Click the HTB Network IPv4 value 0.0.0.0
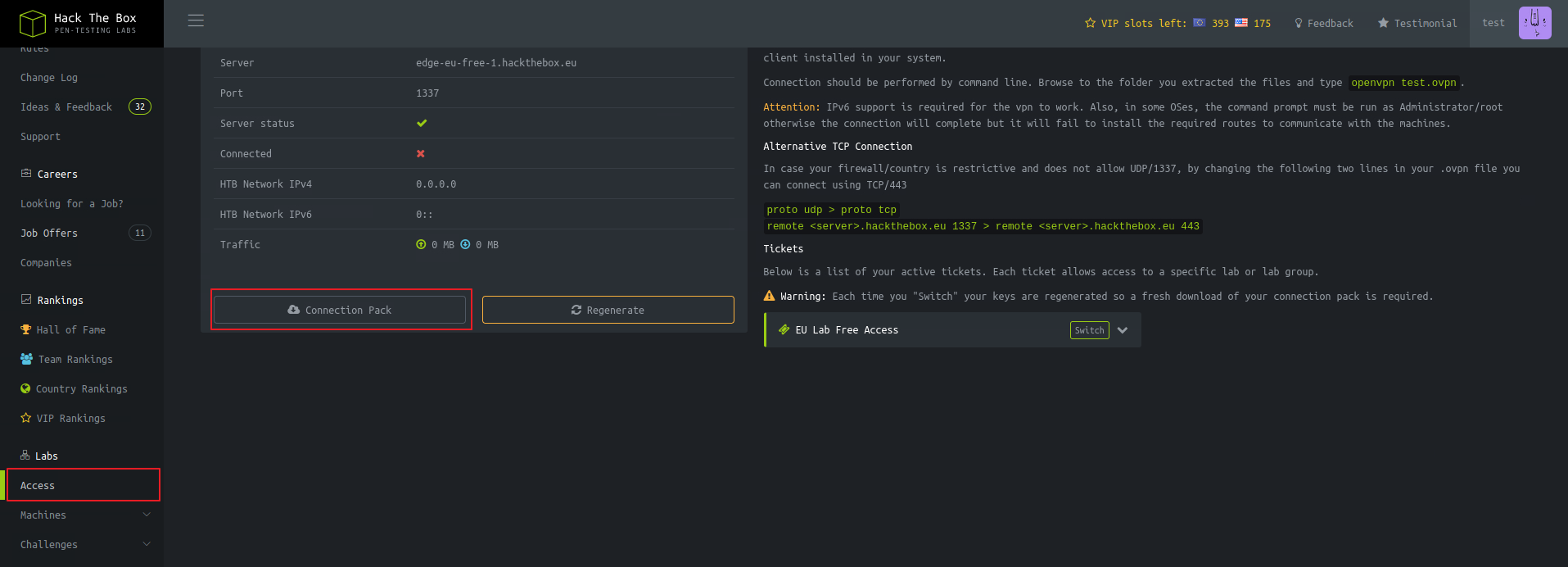1568x567 pixels. click(x=436, y=184)
